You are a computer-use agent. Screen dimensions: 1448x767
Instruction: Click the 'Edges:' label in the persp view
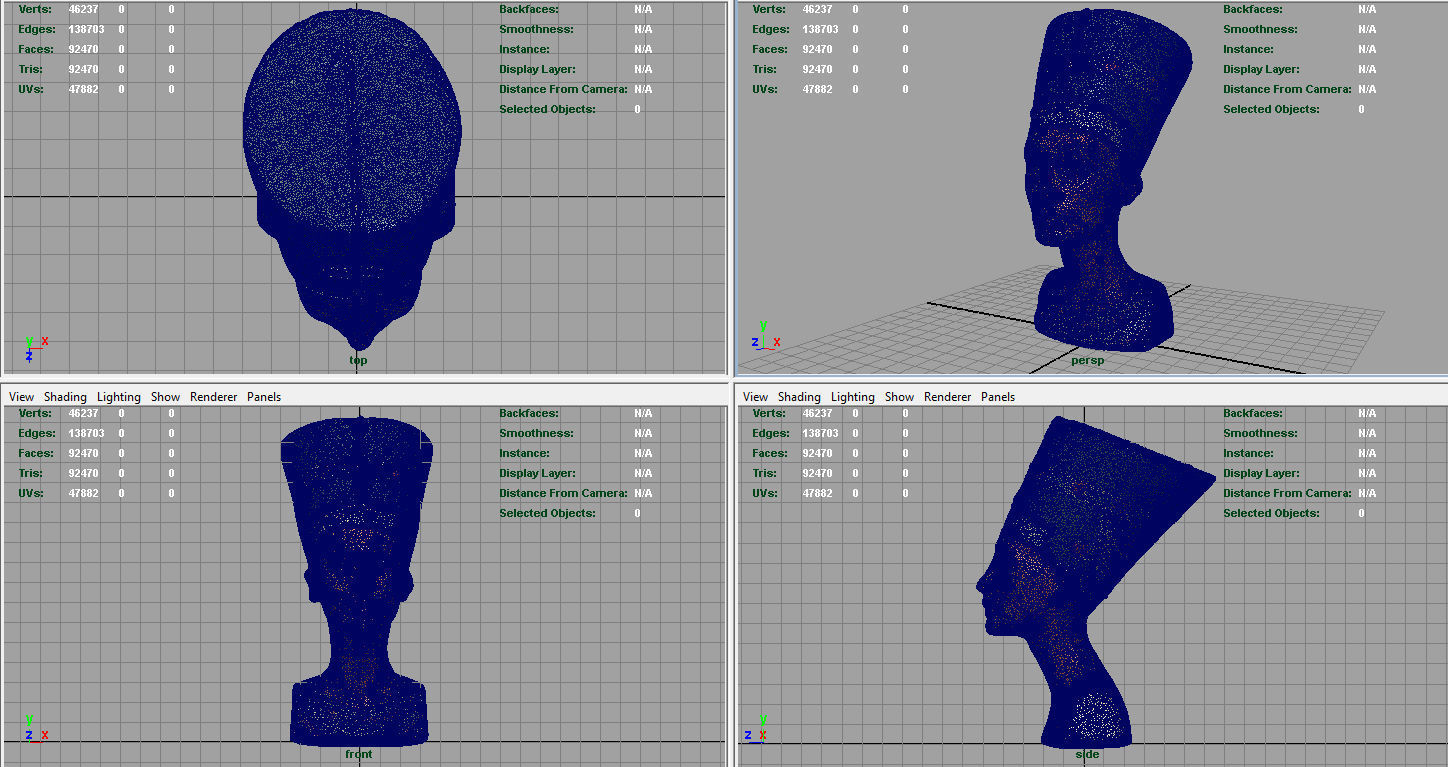tap(770, 29)
